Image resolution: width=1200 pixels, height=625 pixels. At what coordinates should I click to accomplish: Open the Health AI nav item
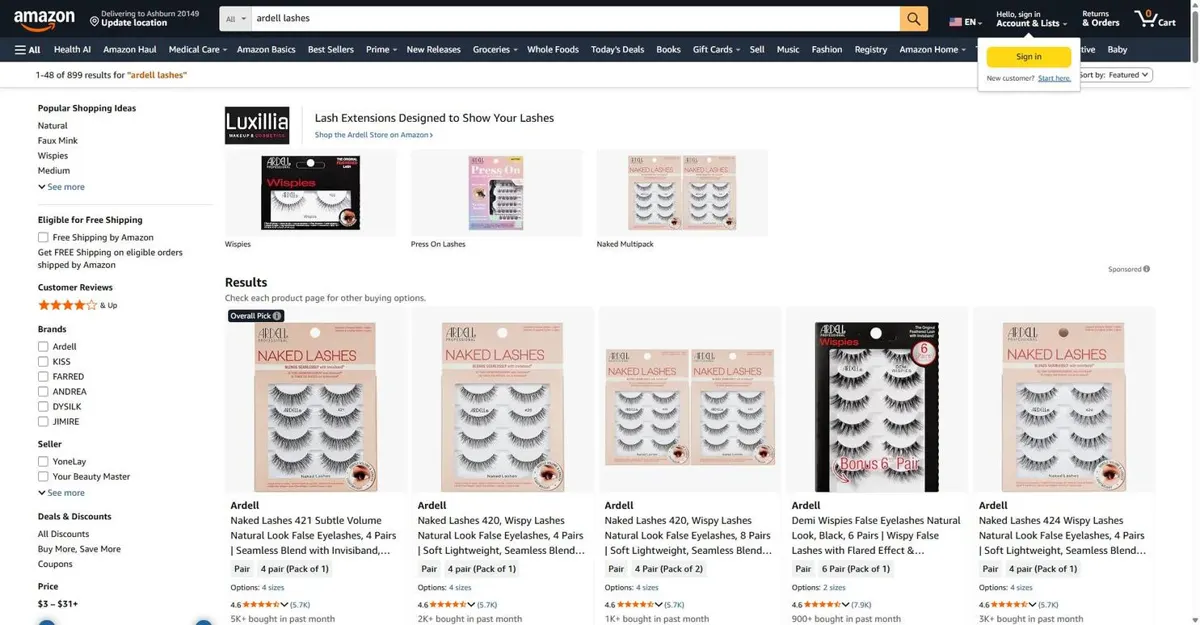[72, 49]
